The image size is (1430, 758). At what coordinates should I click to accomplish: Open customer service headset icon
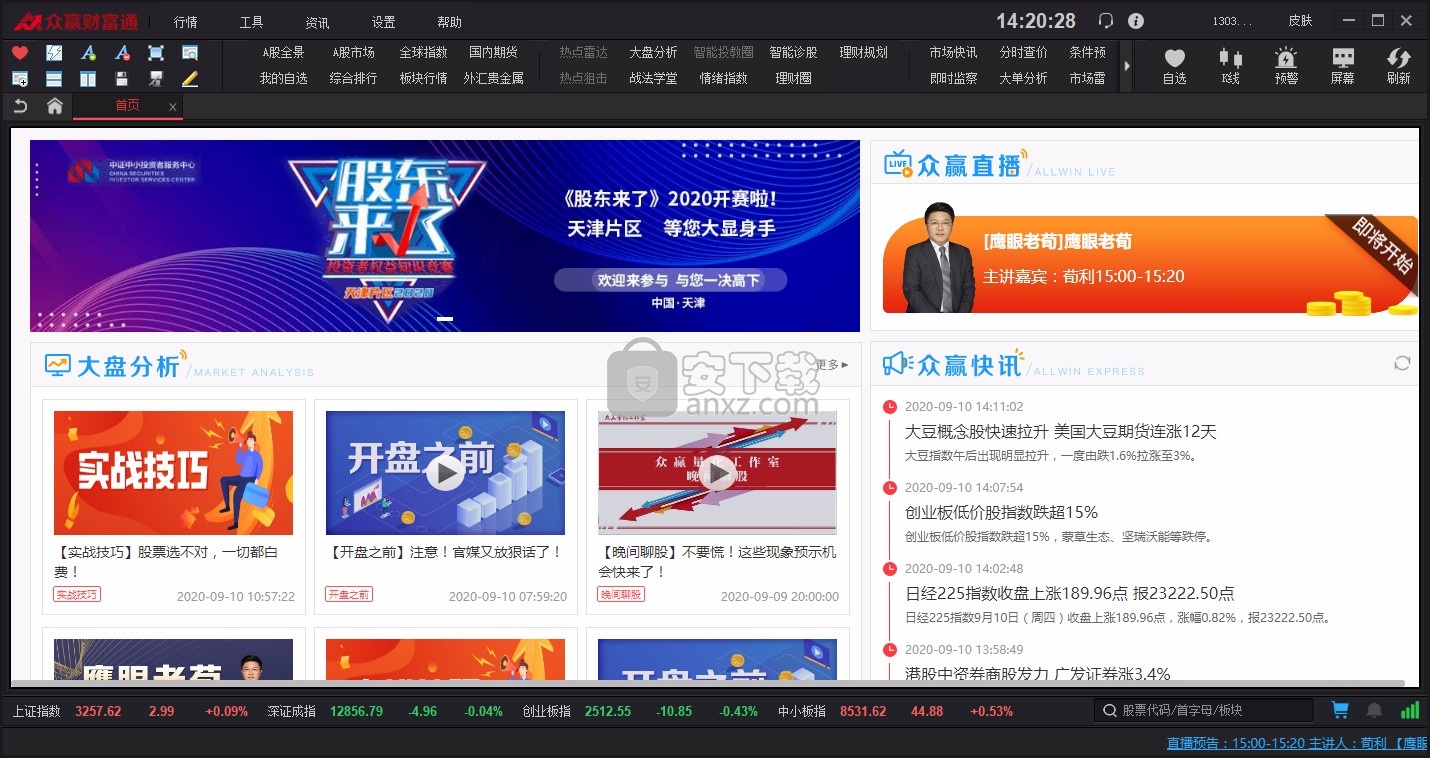point(1105,20)
